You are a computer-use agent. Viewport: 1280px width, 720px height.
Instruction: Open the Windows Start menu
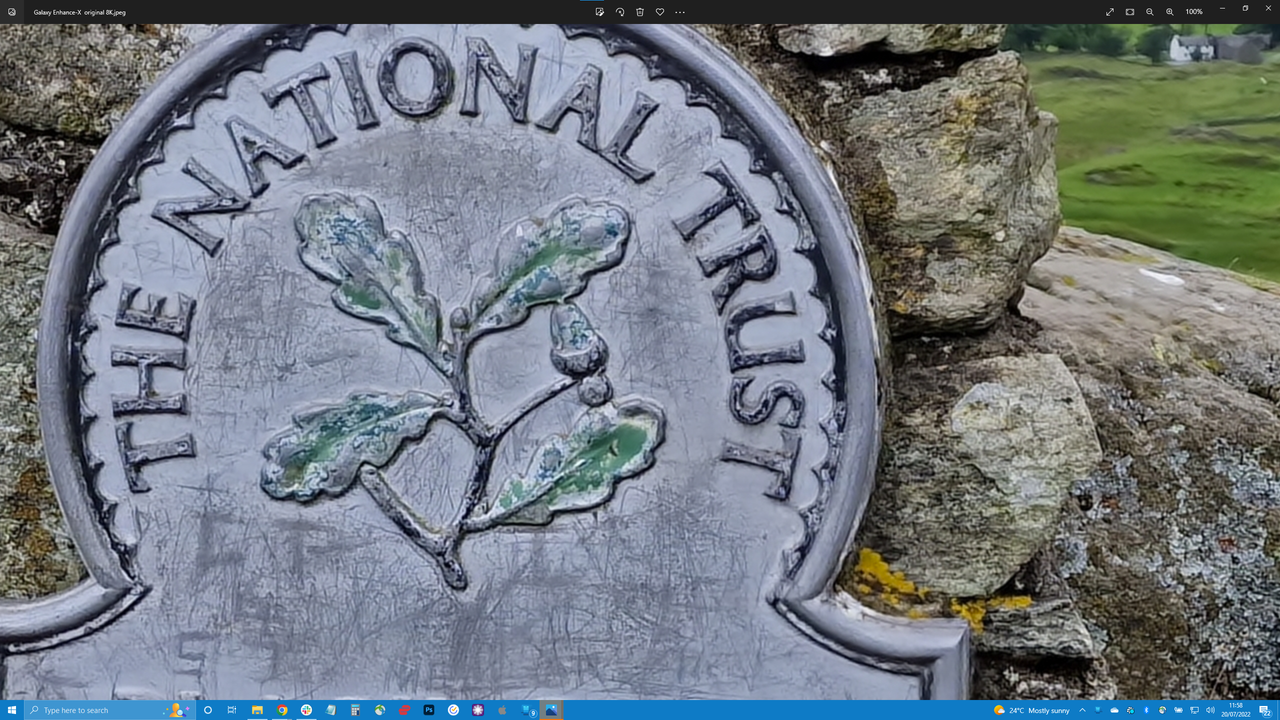[x=12, y=710]
